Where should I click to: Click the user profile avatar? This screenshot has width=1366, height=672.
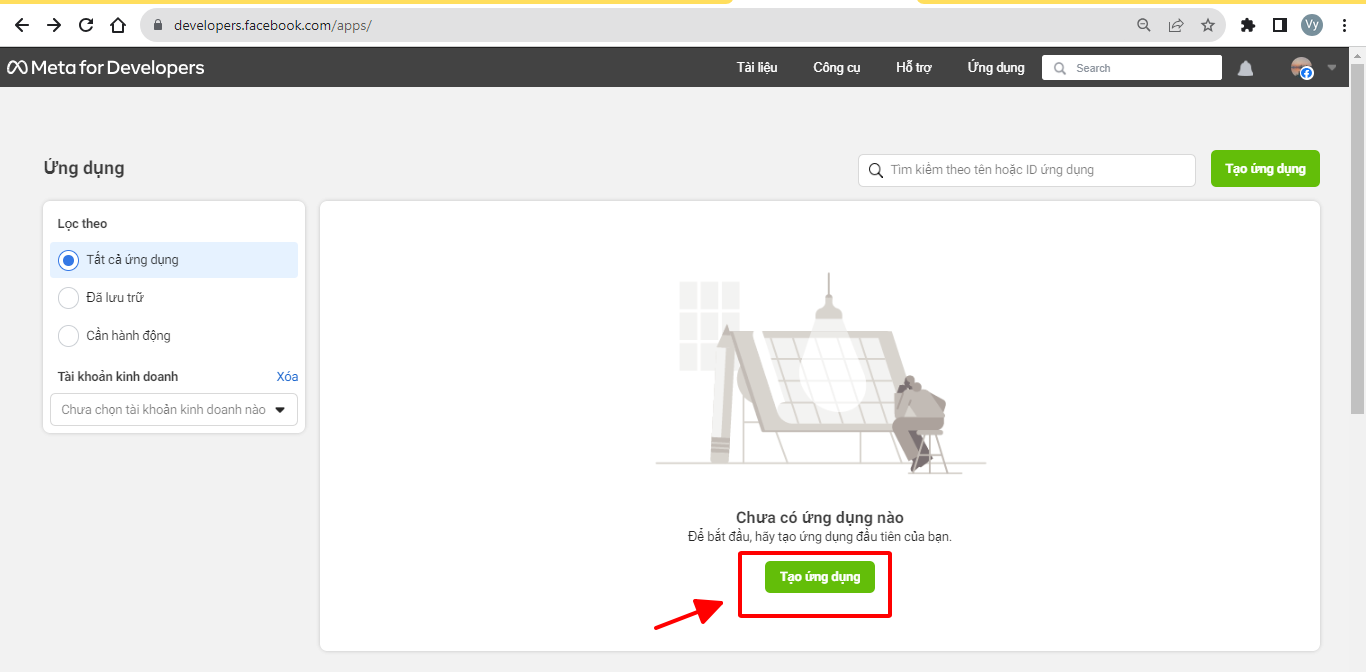(1301, 68)
